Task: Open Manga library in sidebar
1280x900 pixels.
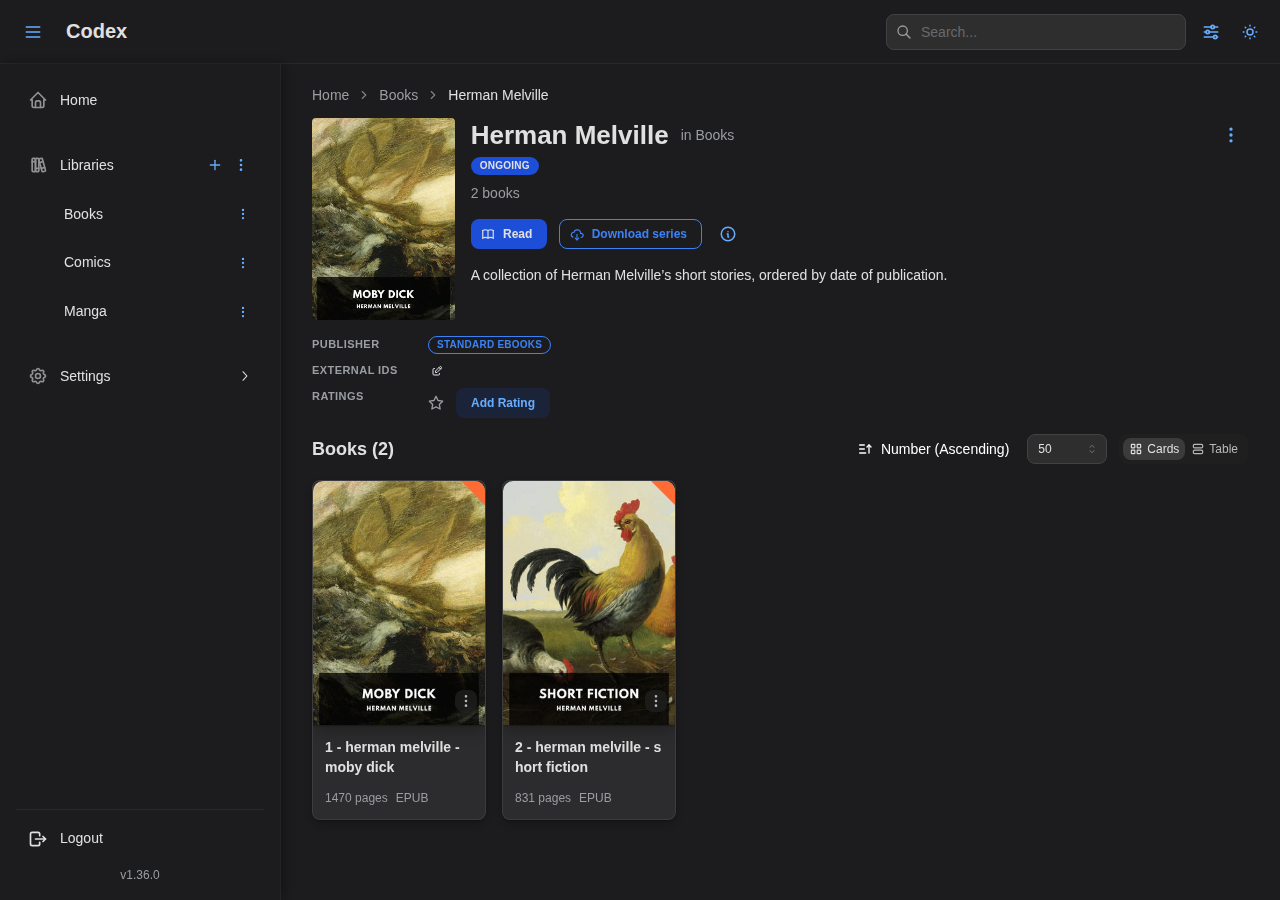Action: click(85, 311)
